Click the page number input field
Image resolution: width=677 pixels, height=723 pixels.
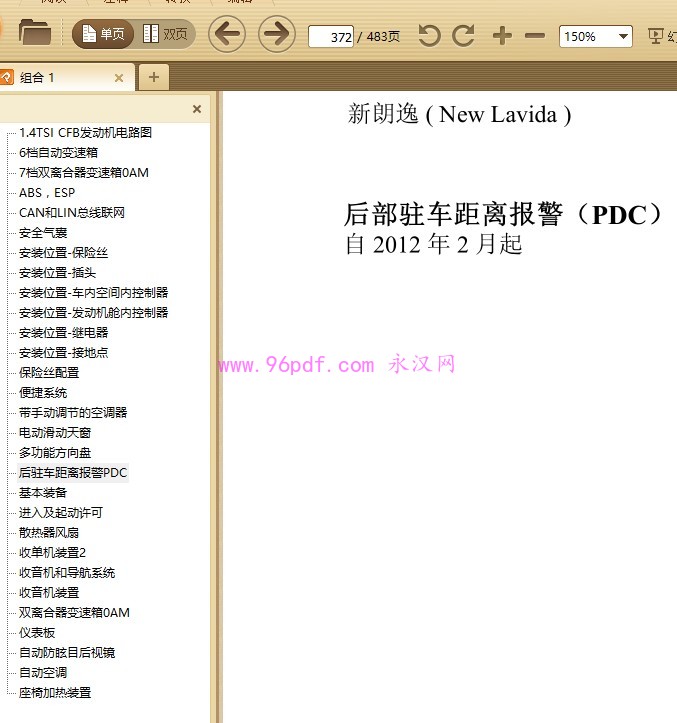[331, 36]
